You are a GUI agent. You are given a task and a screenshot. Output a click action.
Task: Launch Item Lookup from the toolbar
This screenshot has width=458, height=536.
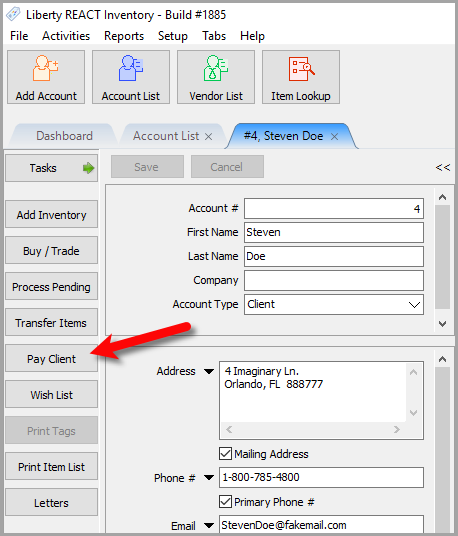click(301, 77)
